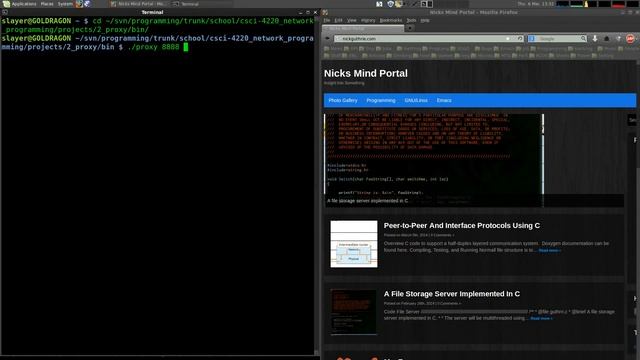Open Firefox Bookmarks menu

[391, 20]
